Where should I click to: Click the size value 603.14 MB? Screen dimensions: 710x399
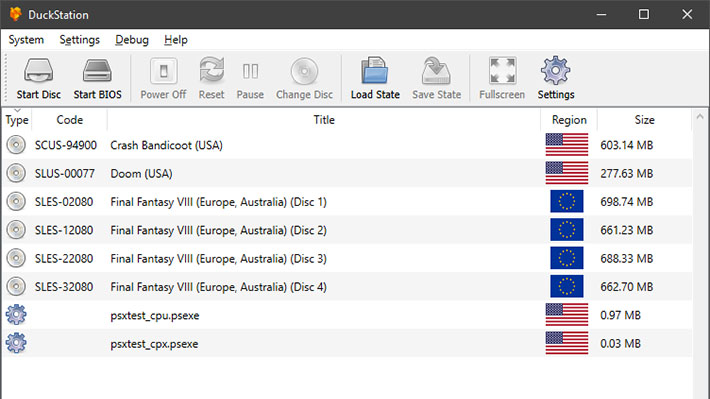pos(627,145)
